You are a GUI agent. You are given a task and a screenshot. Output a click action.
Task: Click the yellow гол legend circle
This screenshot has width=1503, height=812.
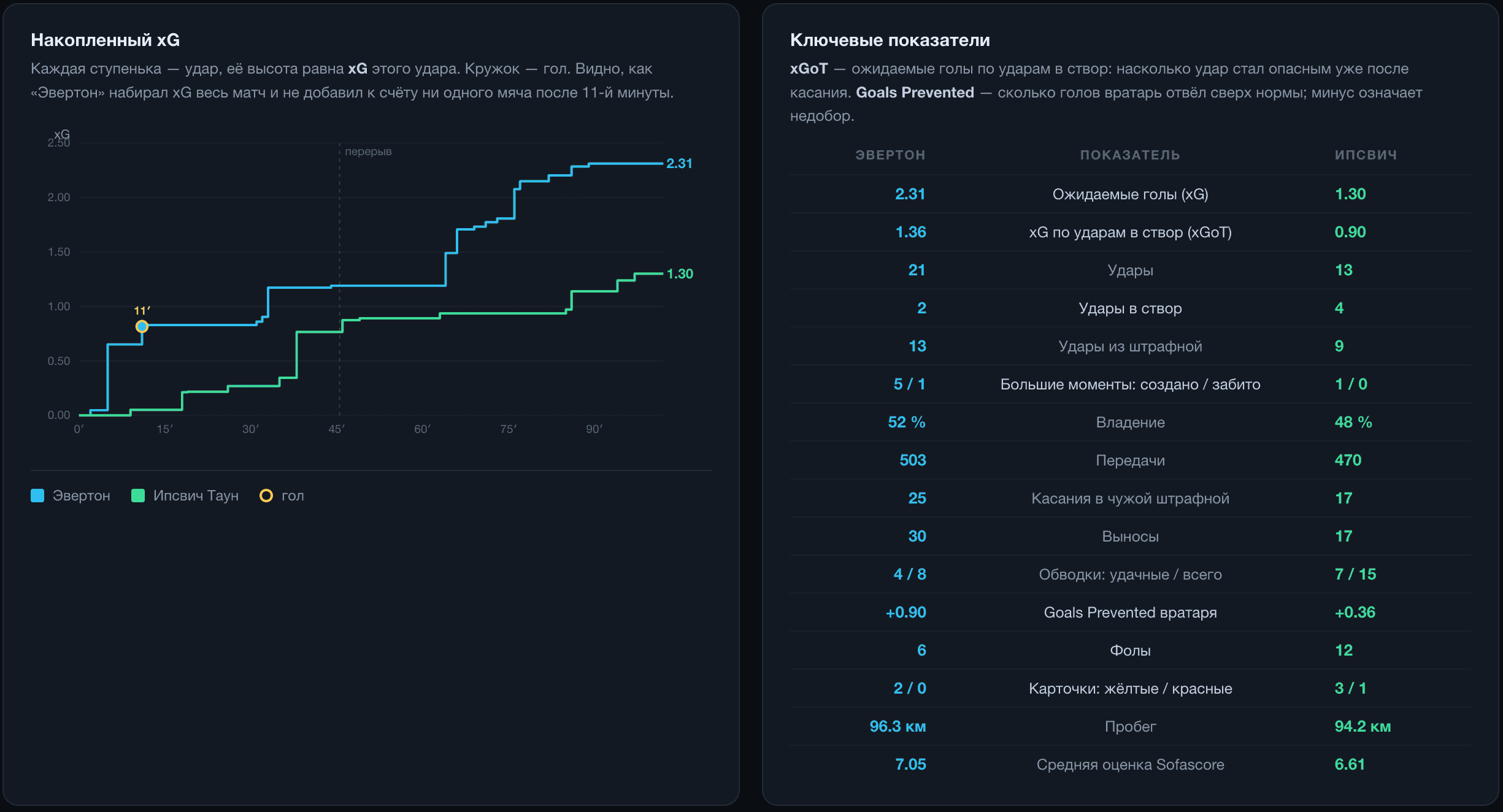(266, 496)
